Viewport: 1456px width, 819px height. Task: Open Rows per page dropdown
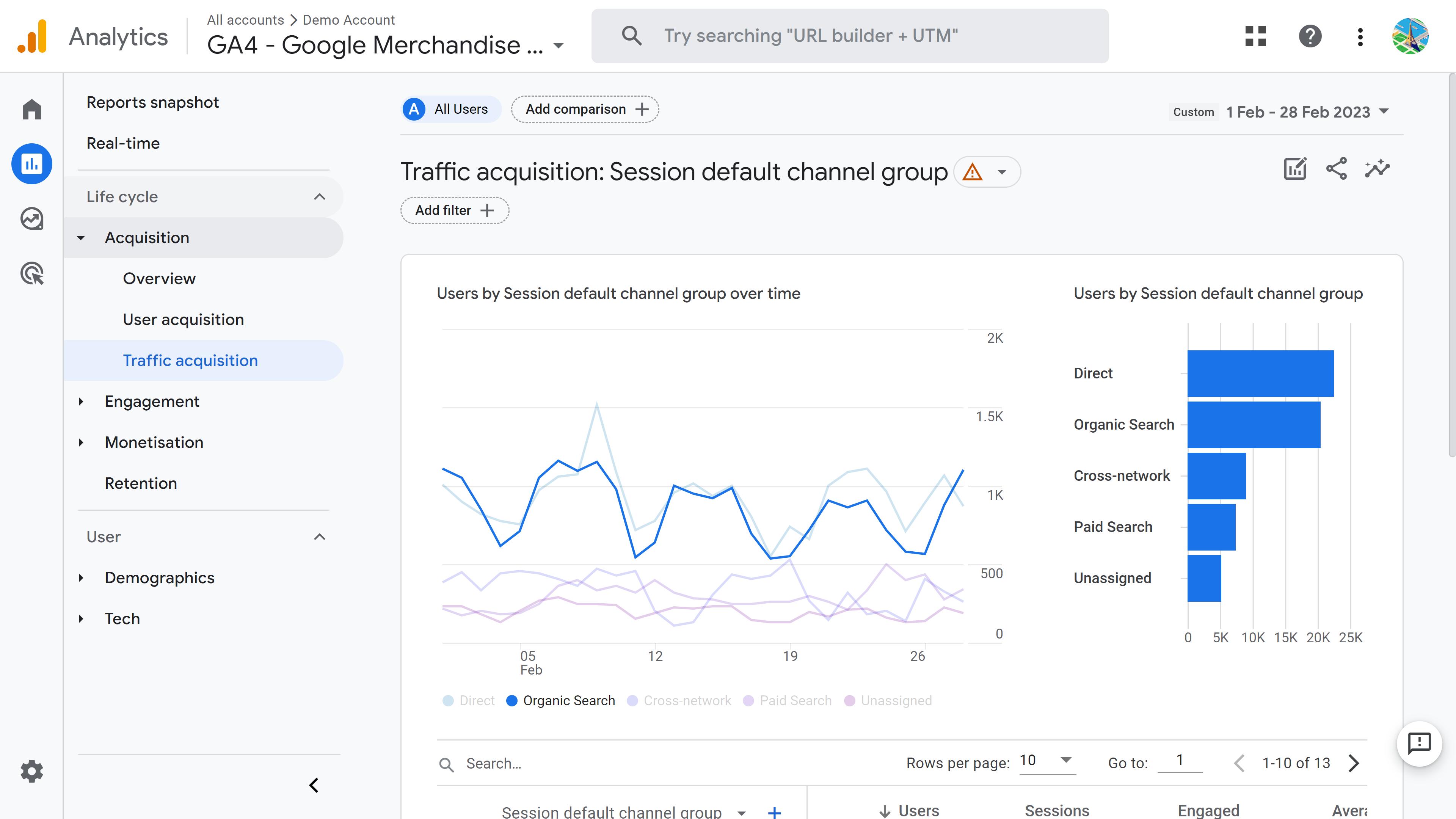tap(1047, 761)
